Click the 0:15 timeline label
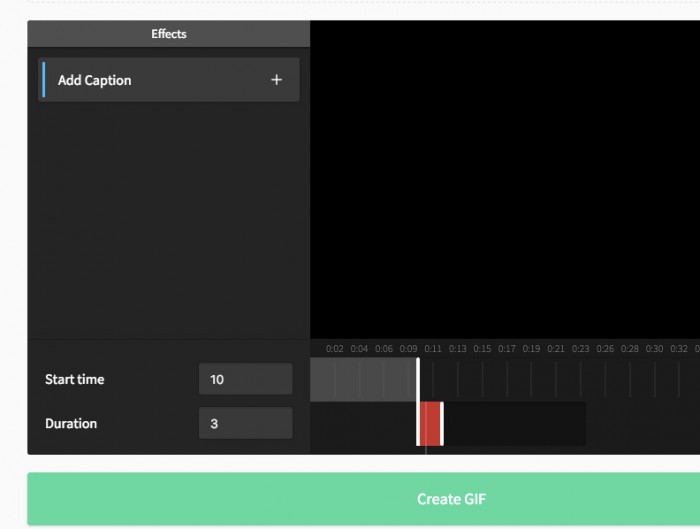 click(482, 349)
